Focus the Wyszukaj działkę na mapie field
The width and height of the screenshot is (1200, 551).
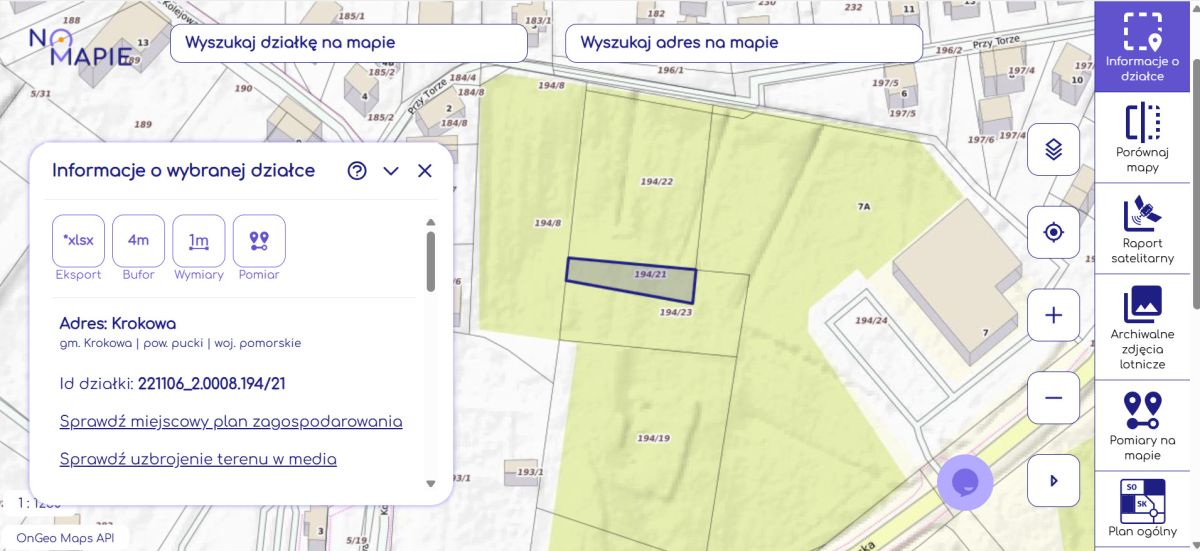point(348,43)
